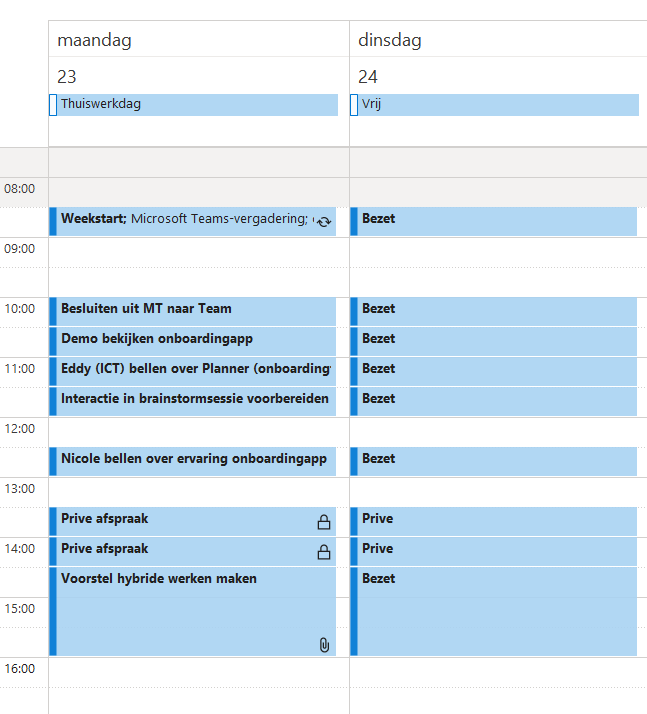The height and width of the screenshot is (714, 647).
Task: Click the lock icon on first Prive afspraak
Action: (x=324, y=522)
